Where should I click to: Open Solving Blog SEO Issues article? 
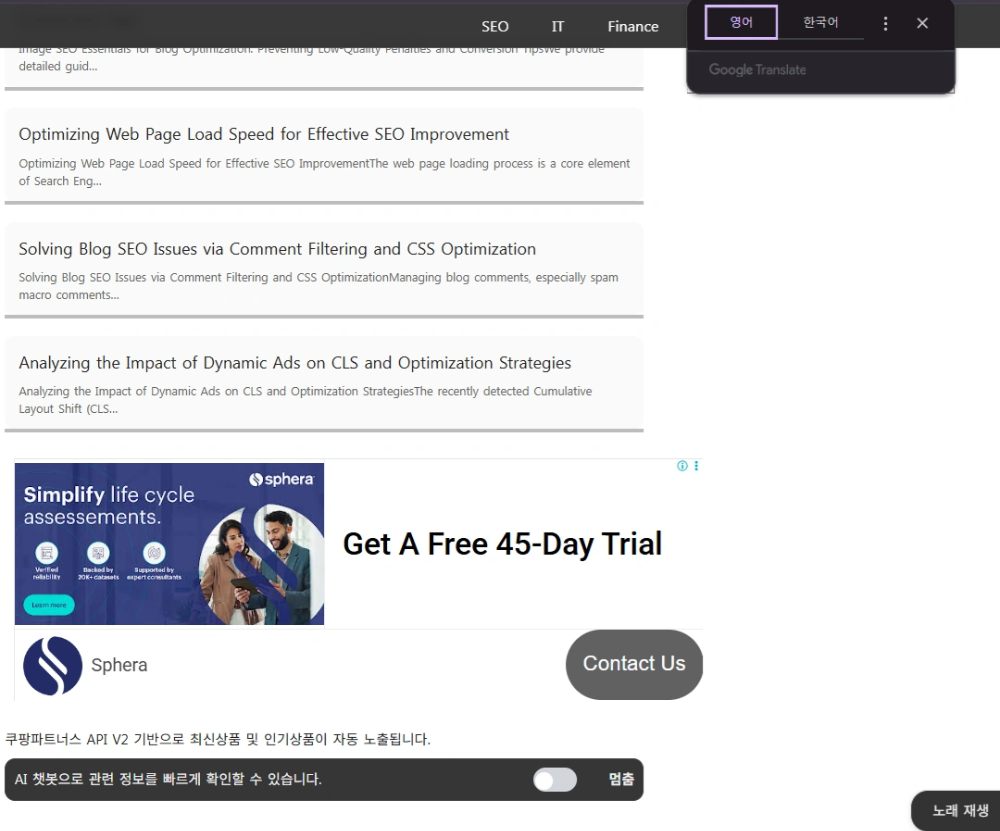(277, 249)
